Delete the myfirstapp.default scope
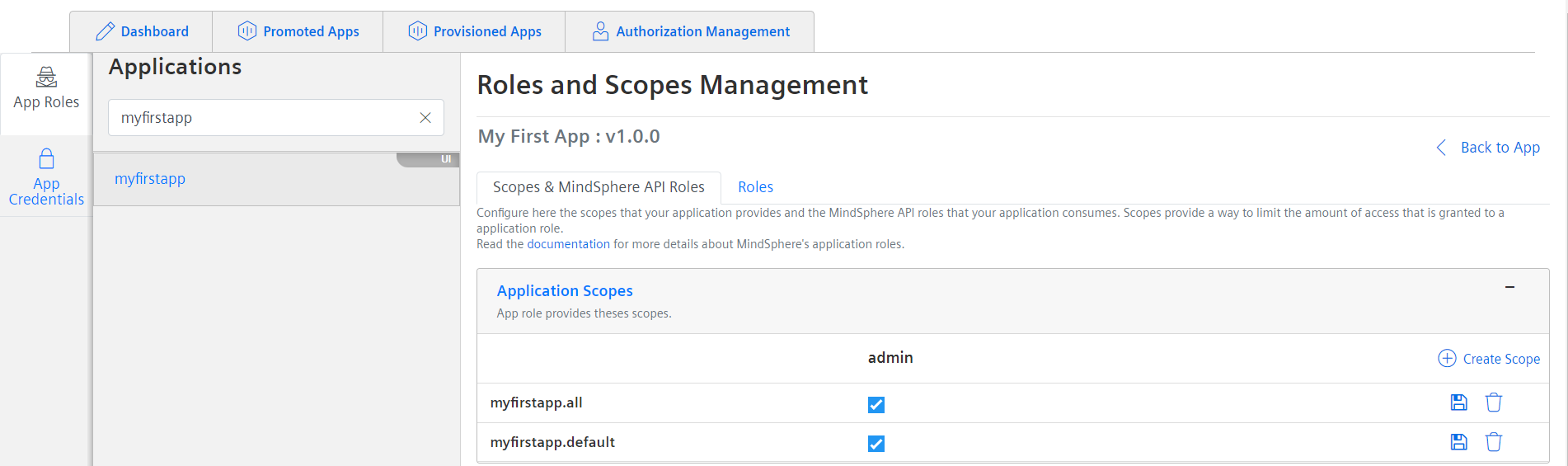The width and height of the screenshot is (1568, 466). (1494, 442)
